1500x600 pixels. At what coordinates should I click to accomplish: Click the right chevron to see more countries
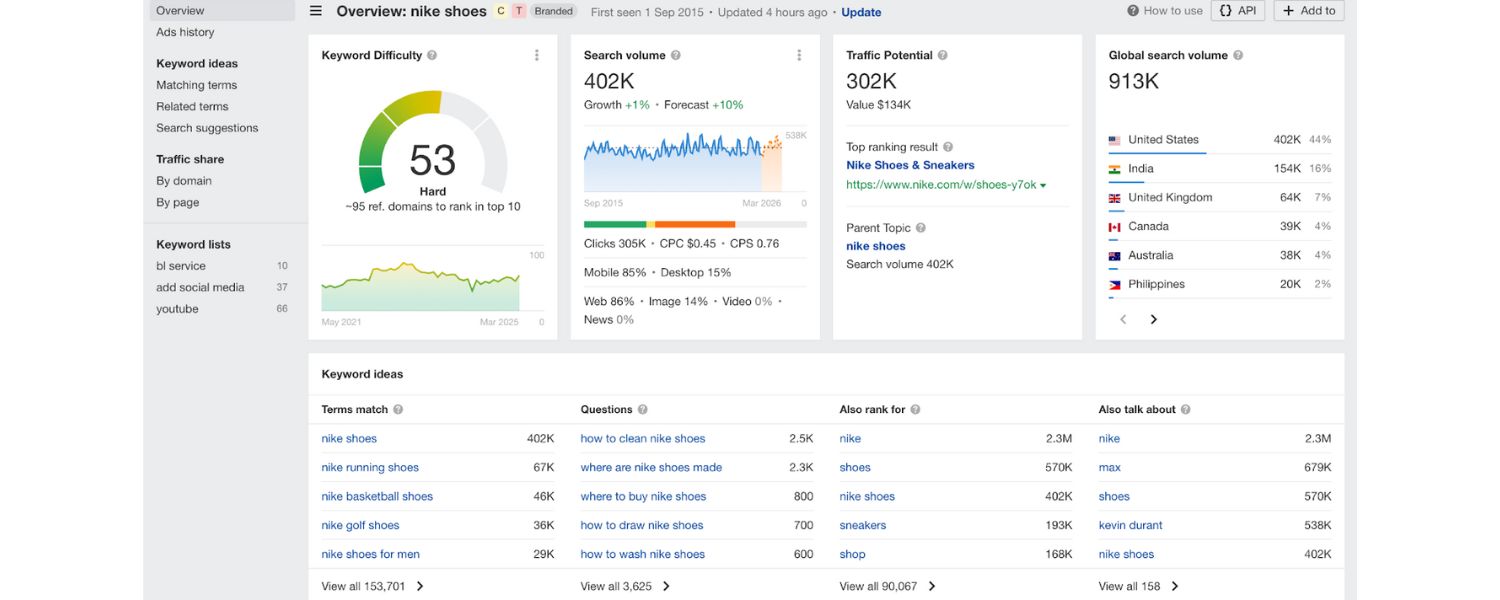[x=1153, y=319]
